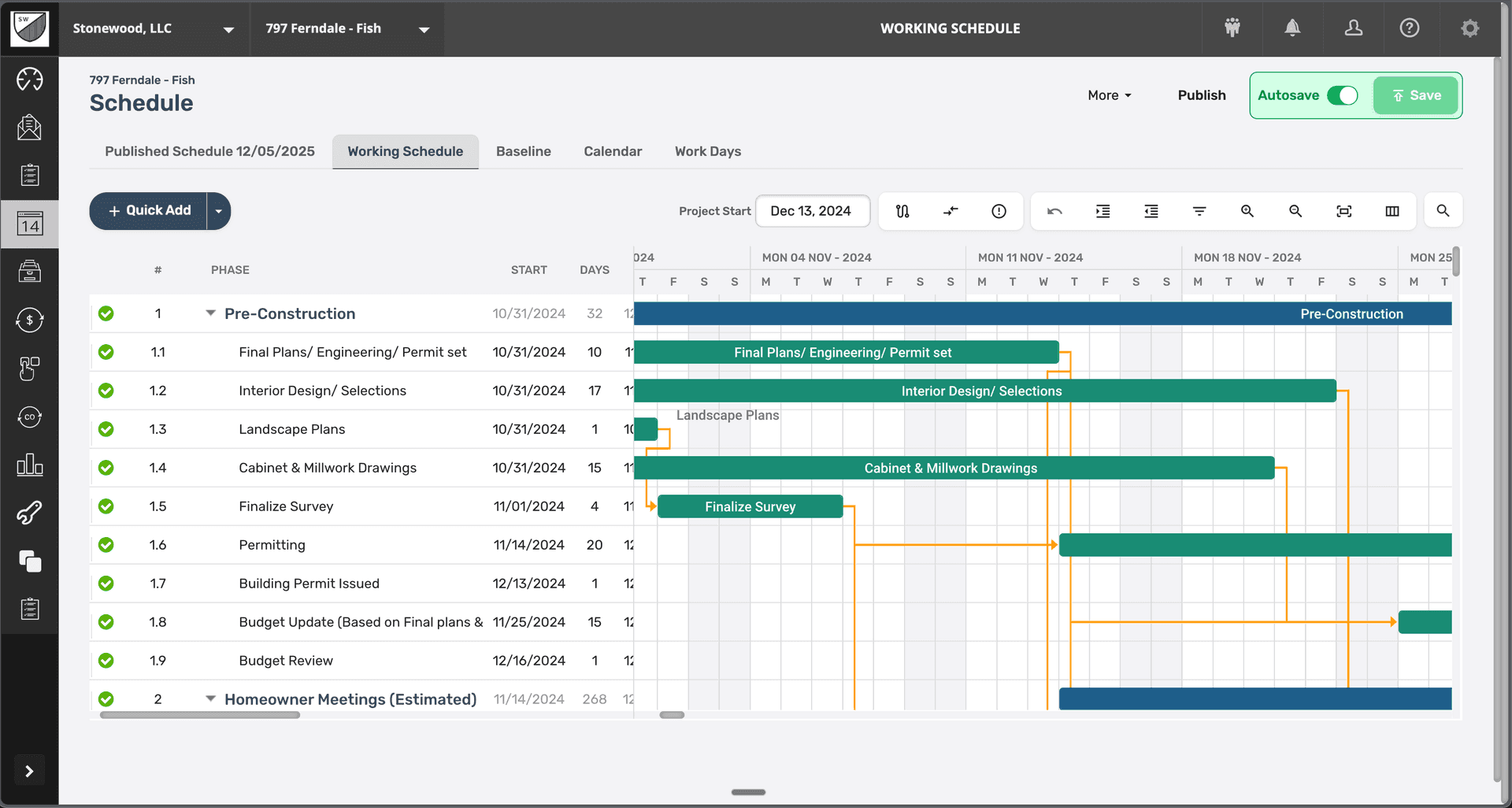
Task: Switch to the Baseline tab
Action: [x=523, y=151]
